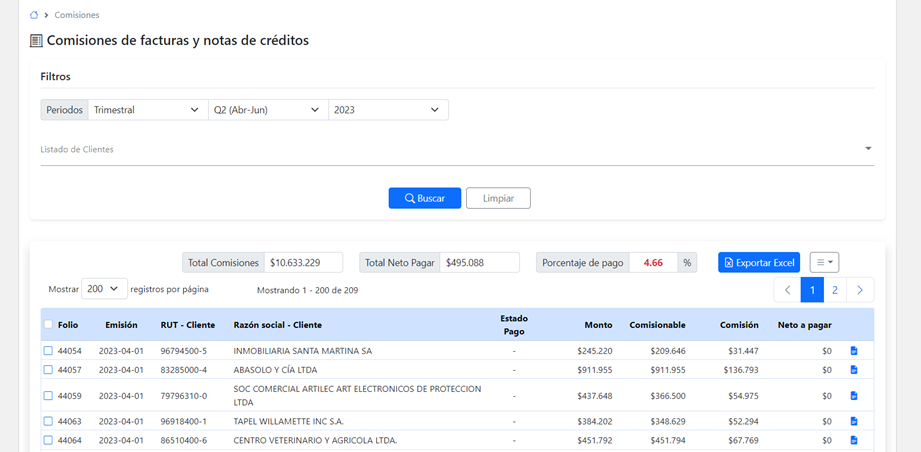
Task: Open the column options list menu
Action: (824, 263)
